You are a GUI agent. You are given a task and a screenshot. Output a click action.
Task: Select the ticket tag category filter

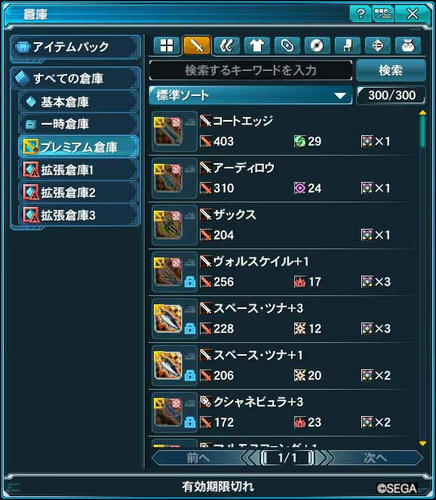click(x=287, y=45)
